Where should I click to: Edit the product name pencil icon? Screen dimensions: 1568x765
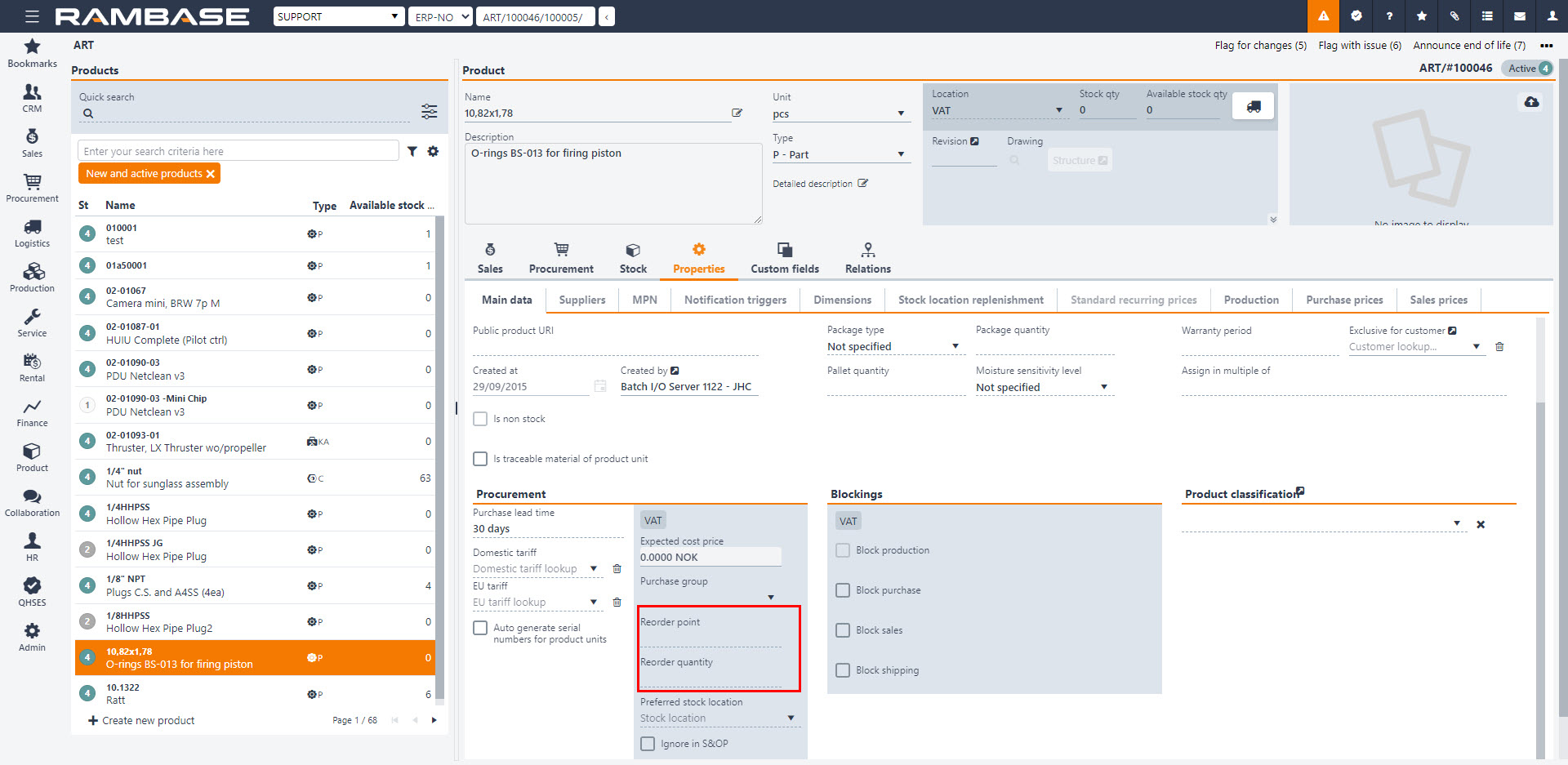pyautogui.click(x=737, y=113)
